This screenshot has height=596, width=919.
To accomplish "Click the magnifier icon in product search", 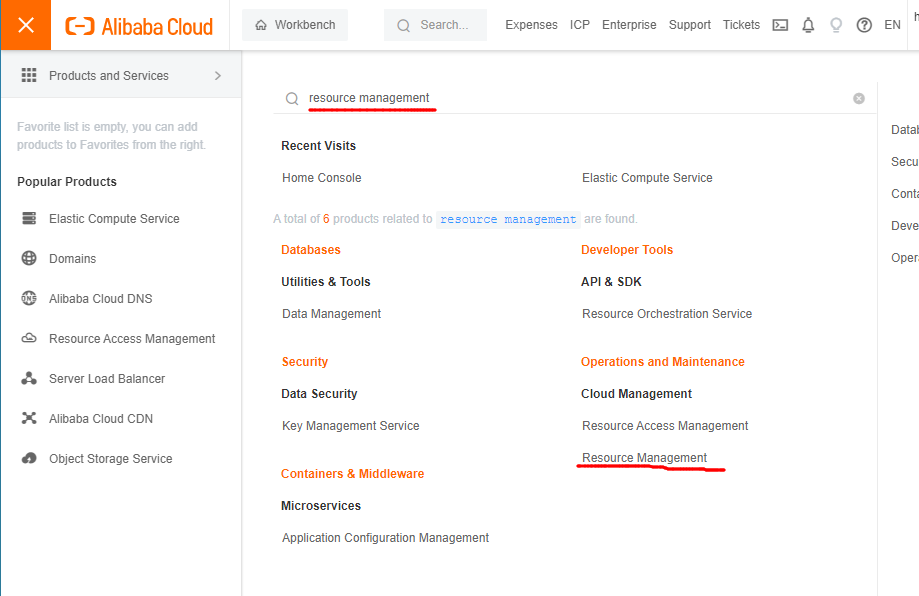I will [x=292, y=98].
